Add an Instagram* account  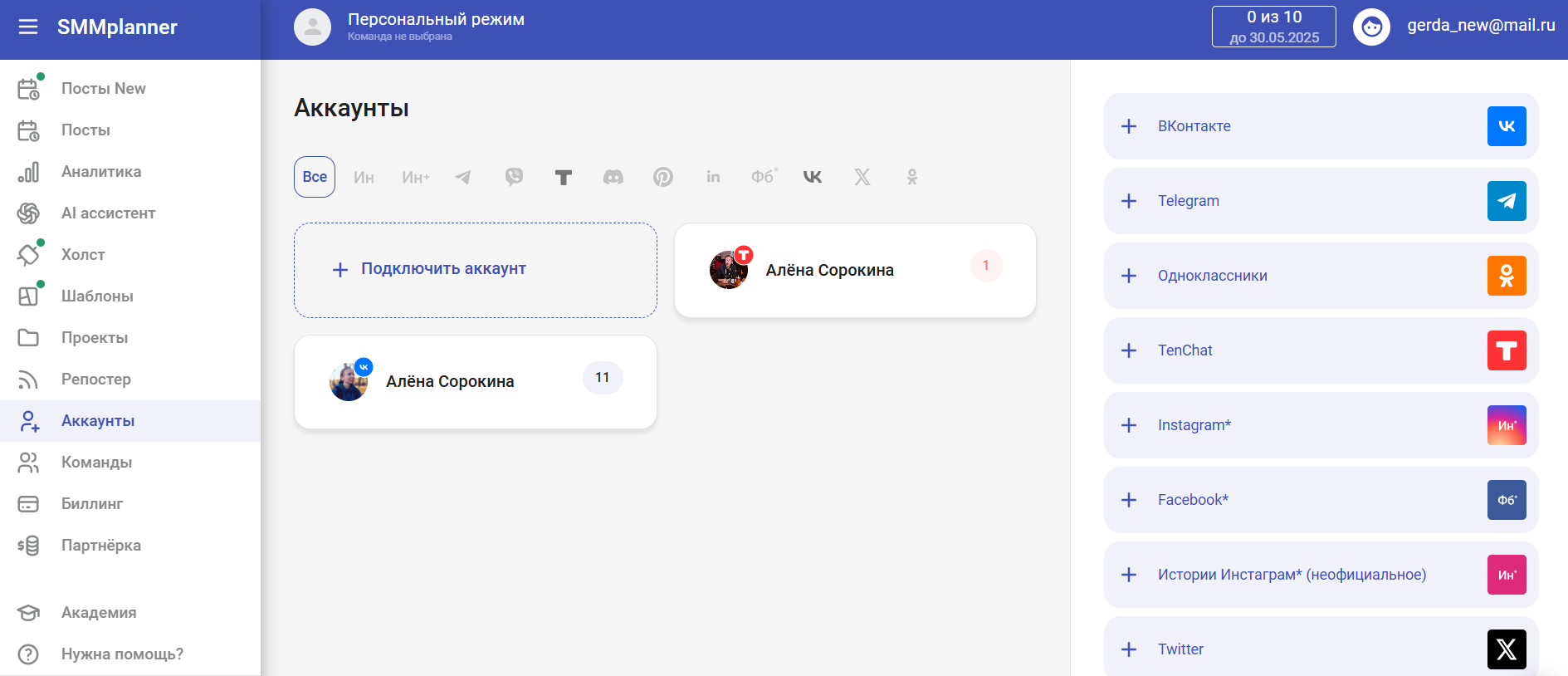(1321, 425)
